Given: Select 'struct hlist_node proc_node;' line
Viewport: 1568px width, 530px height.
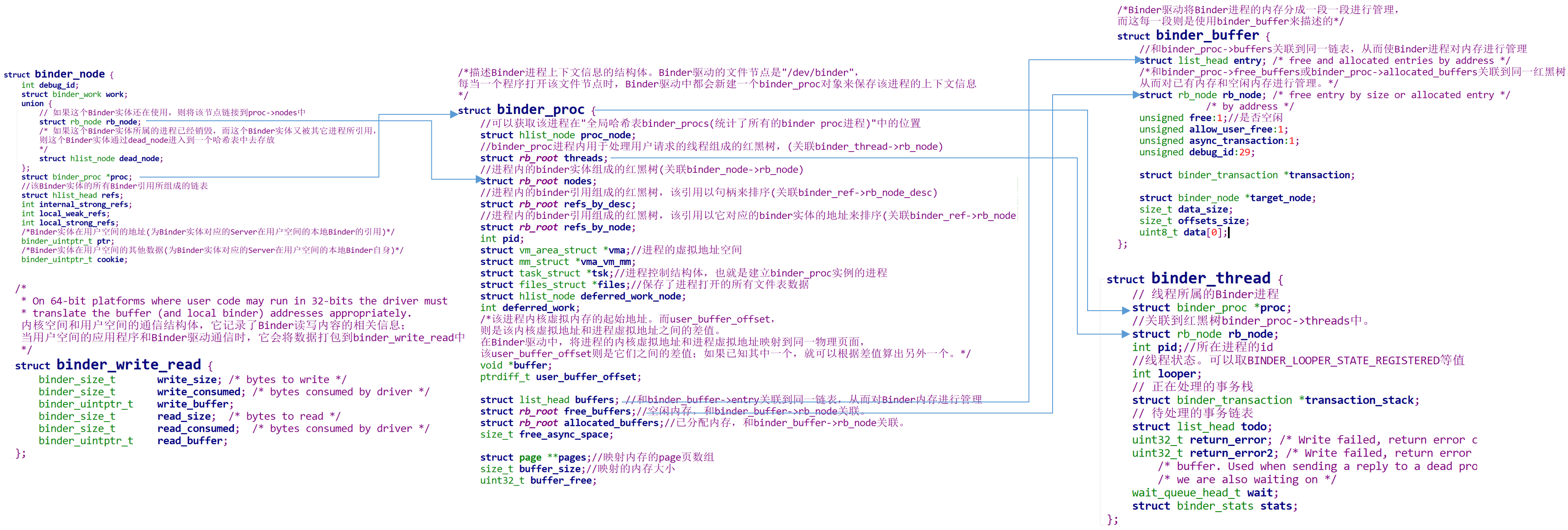Looking at the screenshot, I should click(558, 135).
